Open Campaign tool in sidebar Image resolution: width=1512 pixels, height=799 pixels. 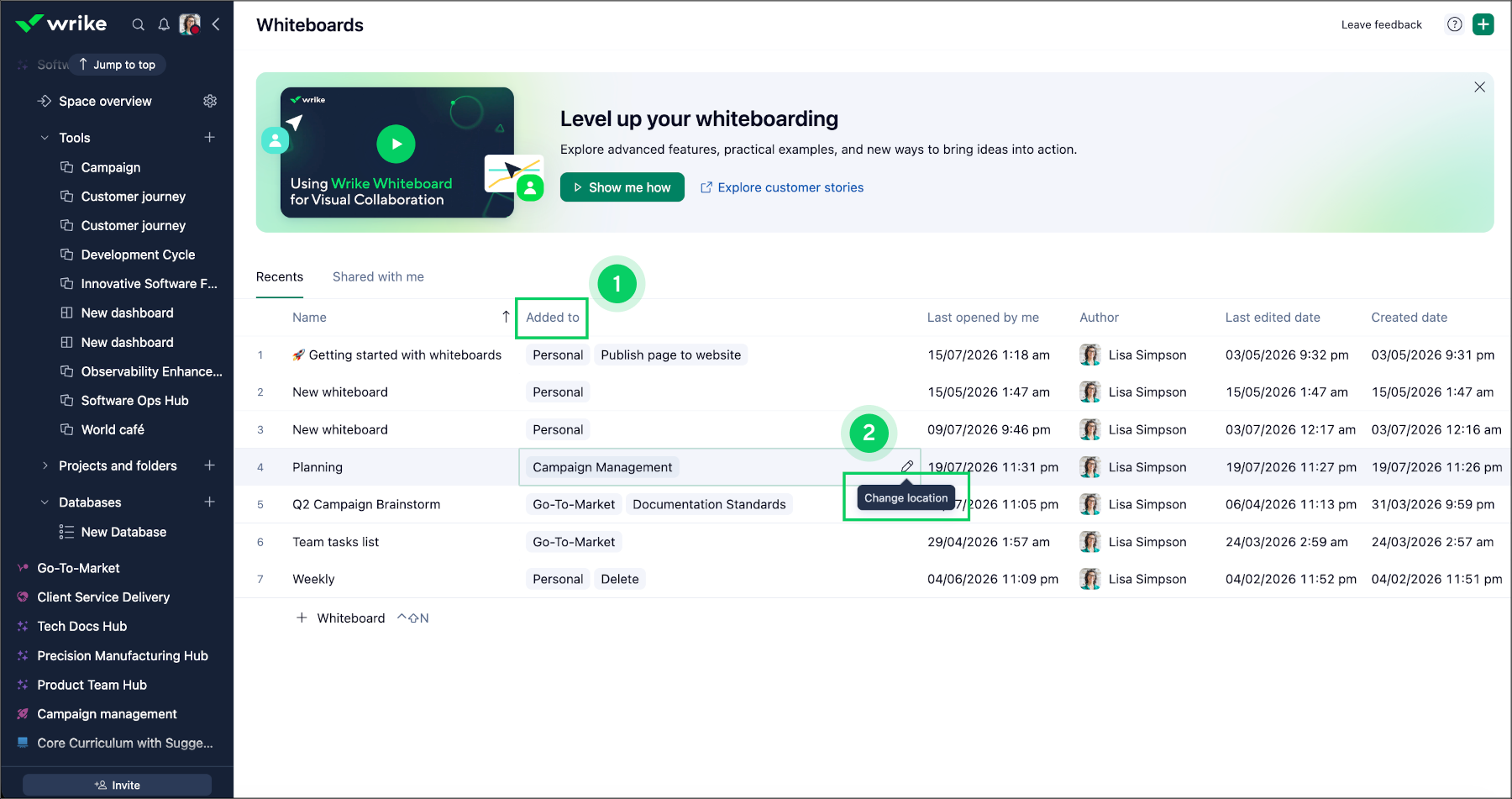point(111,167)
